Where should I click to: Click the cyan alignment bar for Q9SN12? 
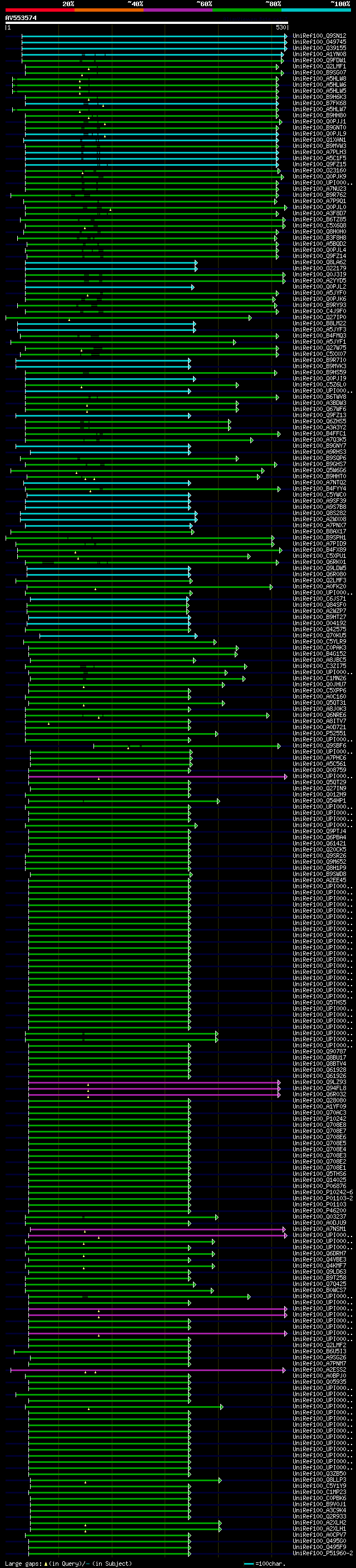pos(155,36)
